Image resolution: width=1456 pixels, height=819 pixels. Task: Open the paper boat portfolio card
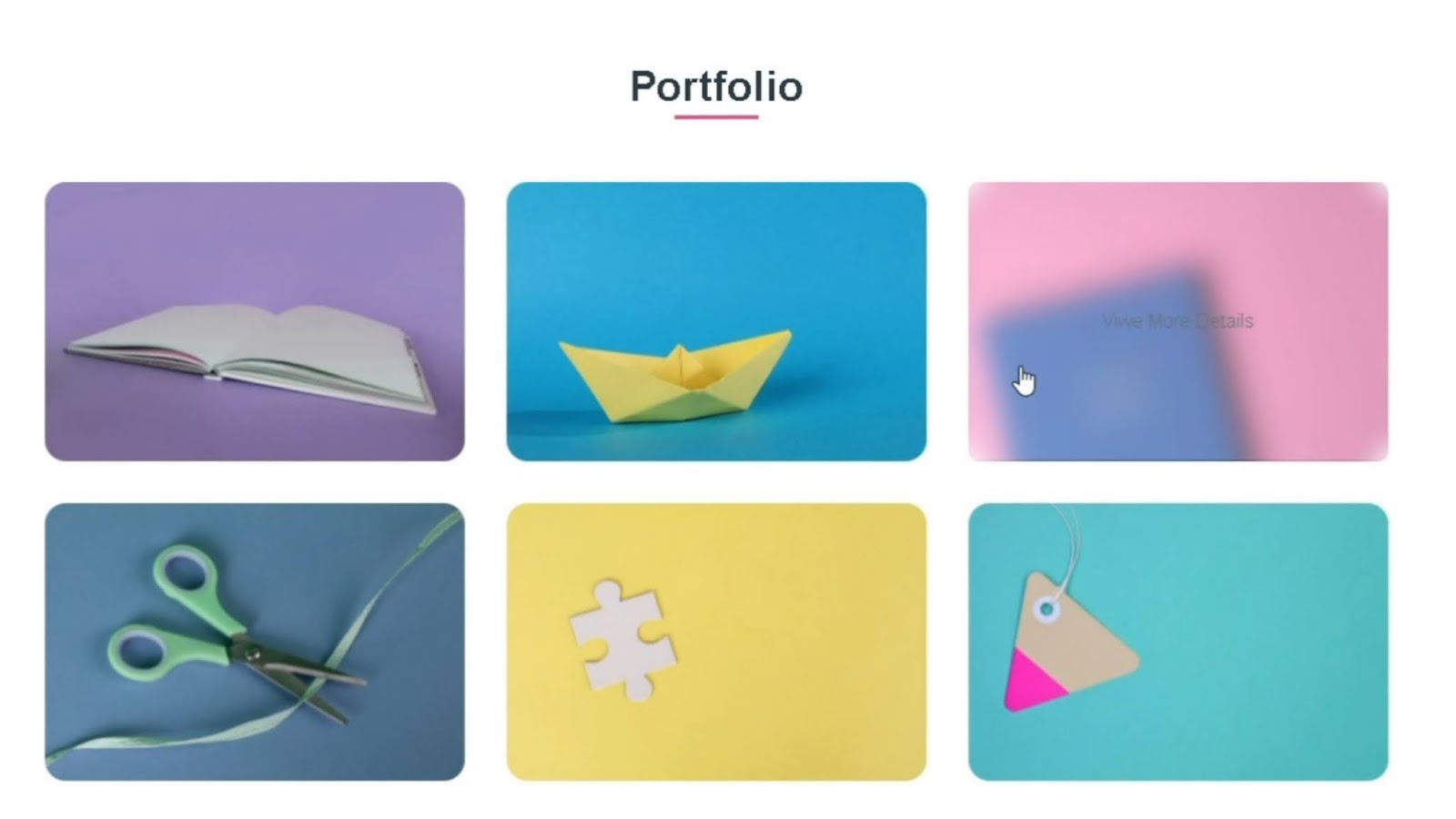716,321
